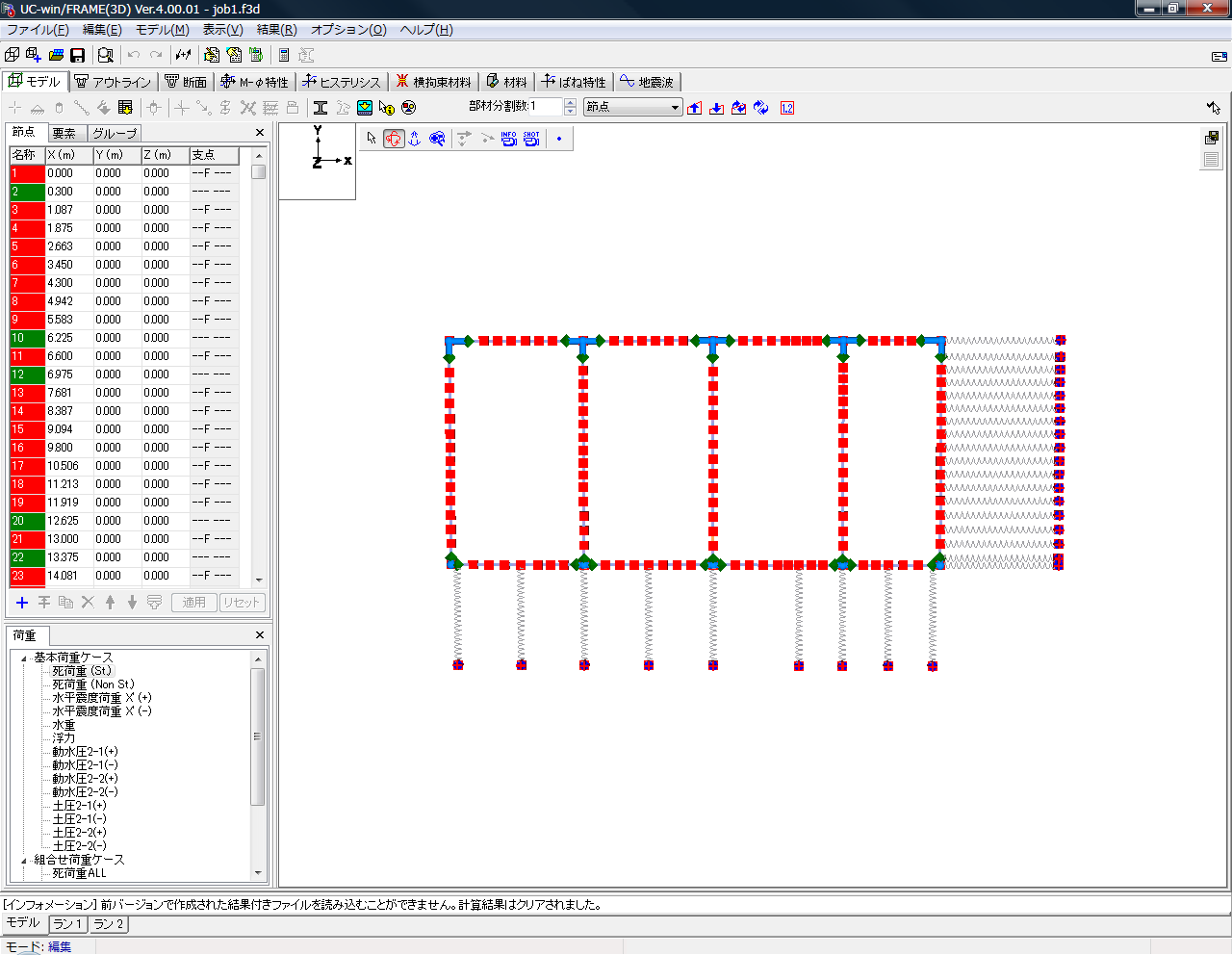Viewport: 1232px width, 955px height.
Task: Collapse the 組合せ荷重ケース tree node
Action: [24, 861]
